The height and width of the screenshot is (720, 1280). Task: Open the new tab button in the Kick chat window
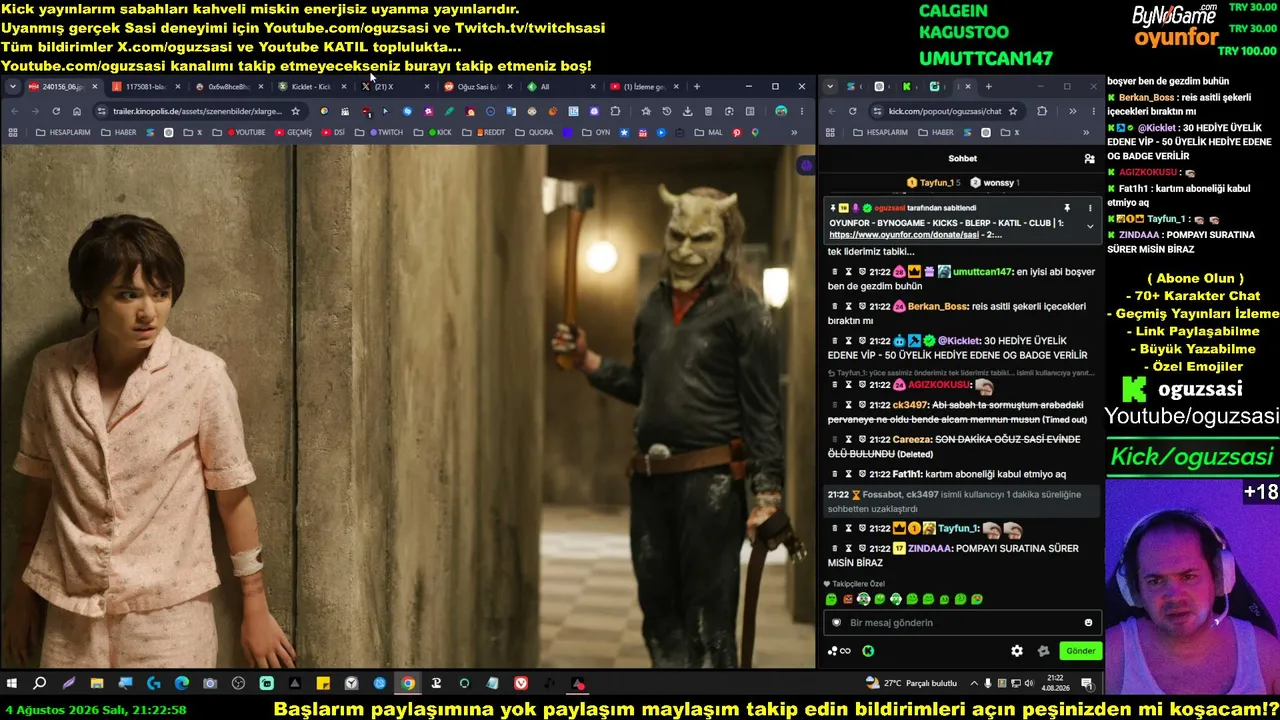[988, 87]
